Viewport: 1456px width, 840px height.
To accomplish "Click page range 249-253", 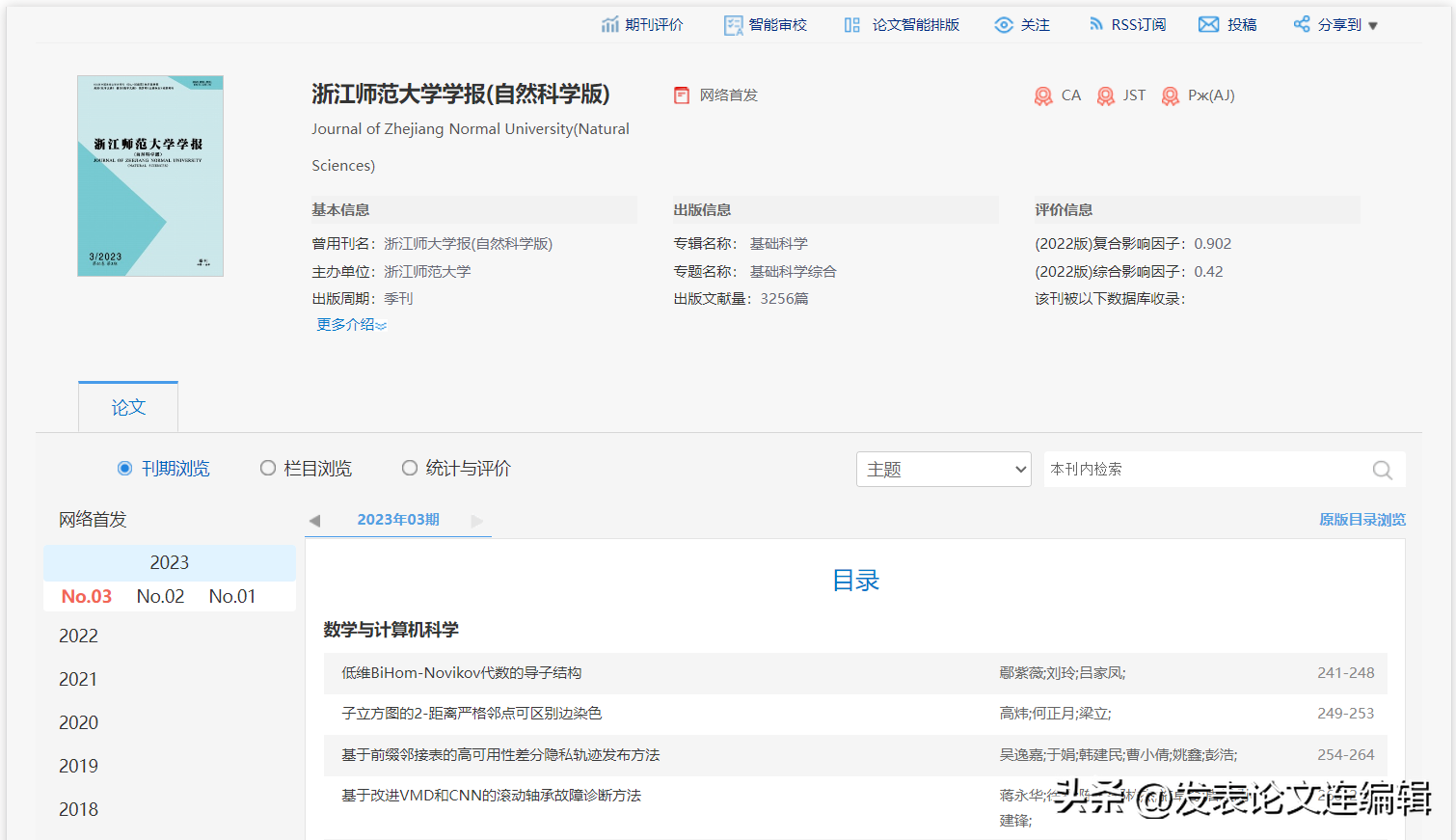I will click(1346, 714).
